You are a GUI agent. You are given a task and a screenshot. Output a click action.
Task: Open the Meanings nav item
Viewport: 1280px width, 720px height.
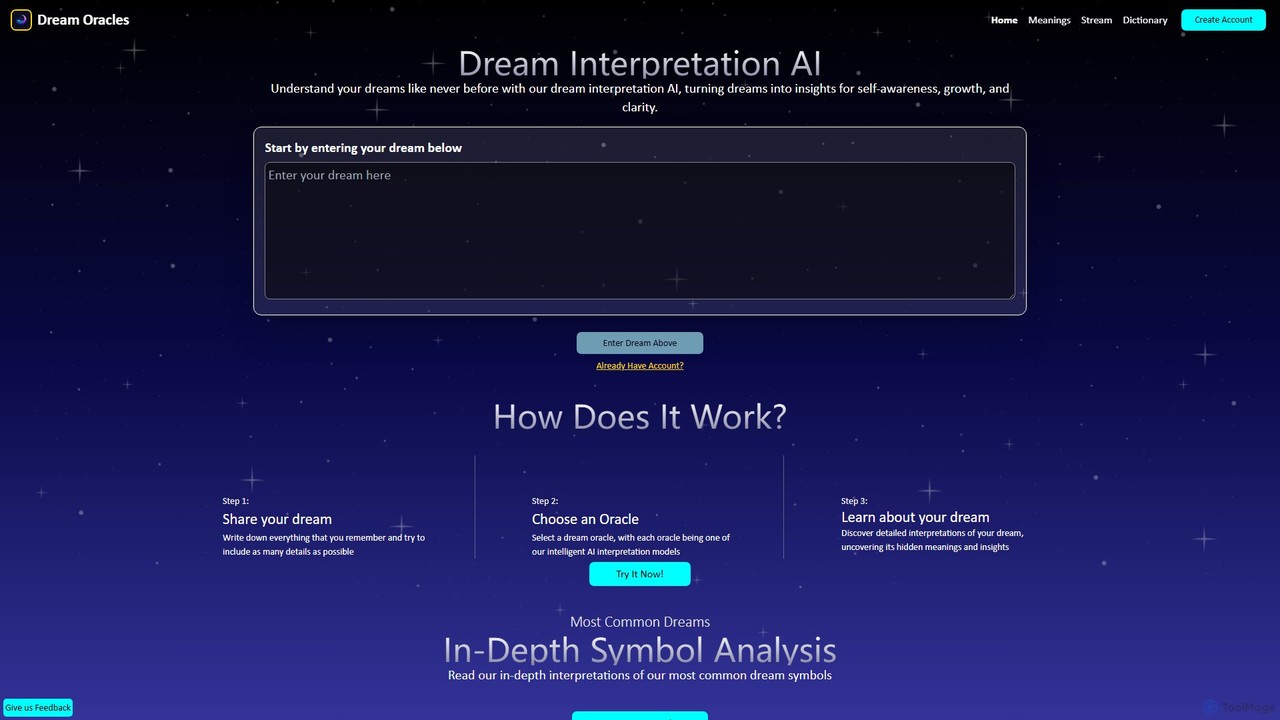(x=1049, y=20)
